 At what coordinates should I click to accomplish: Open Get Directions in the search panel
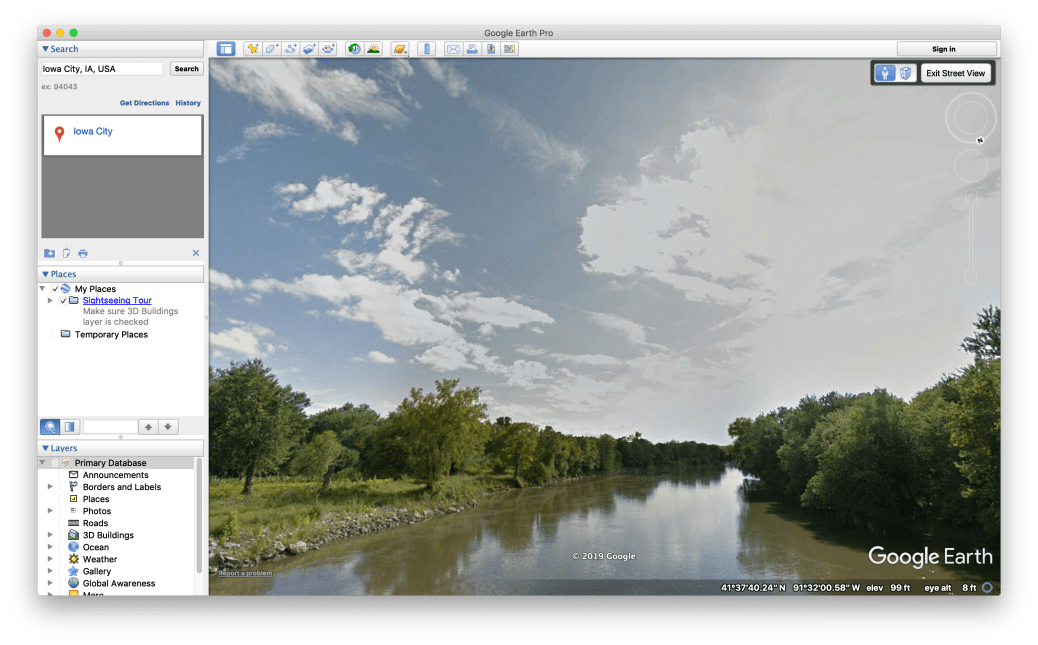[x=144, y=102]
